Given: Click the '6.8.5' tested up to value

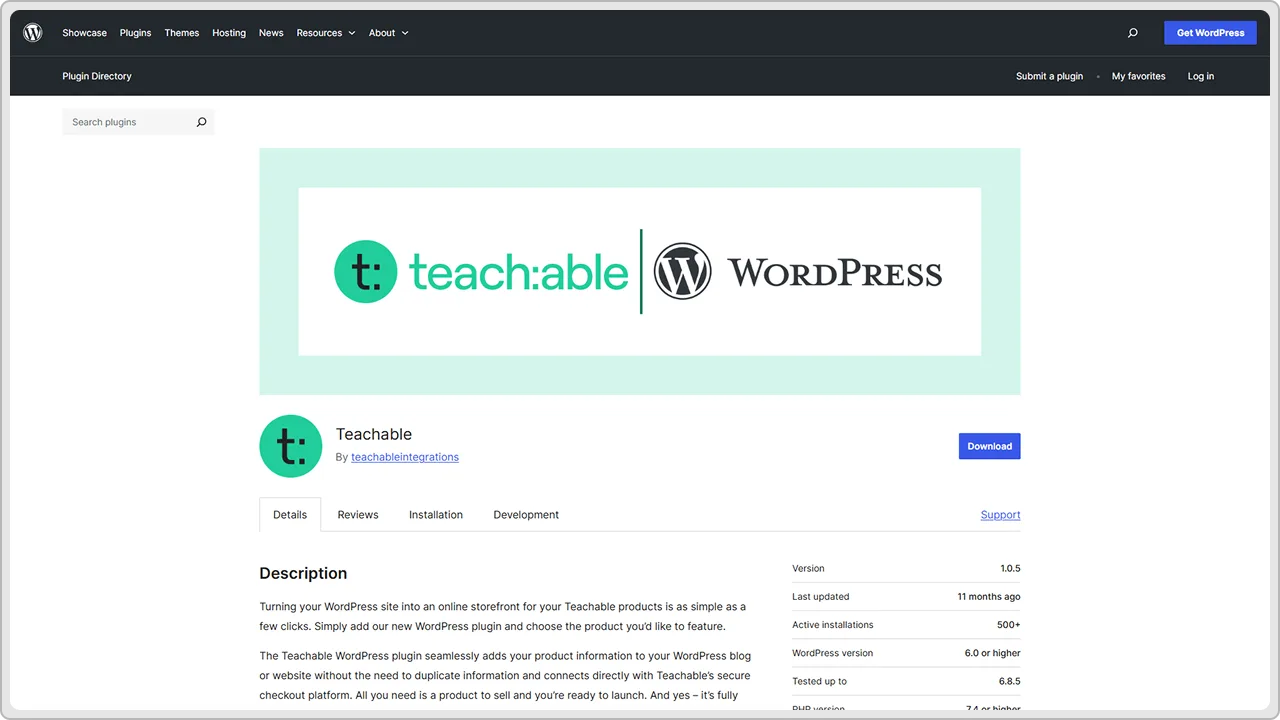Looking at the screenshot, I should point(1010,681).
